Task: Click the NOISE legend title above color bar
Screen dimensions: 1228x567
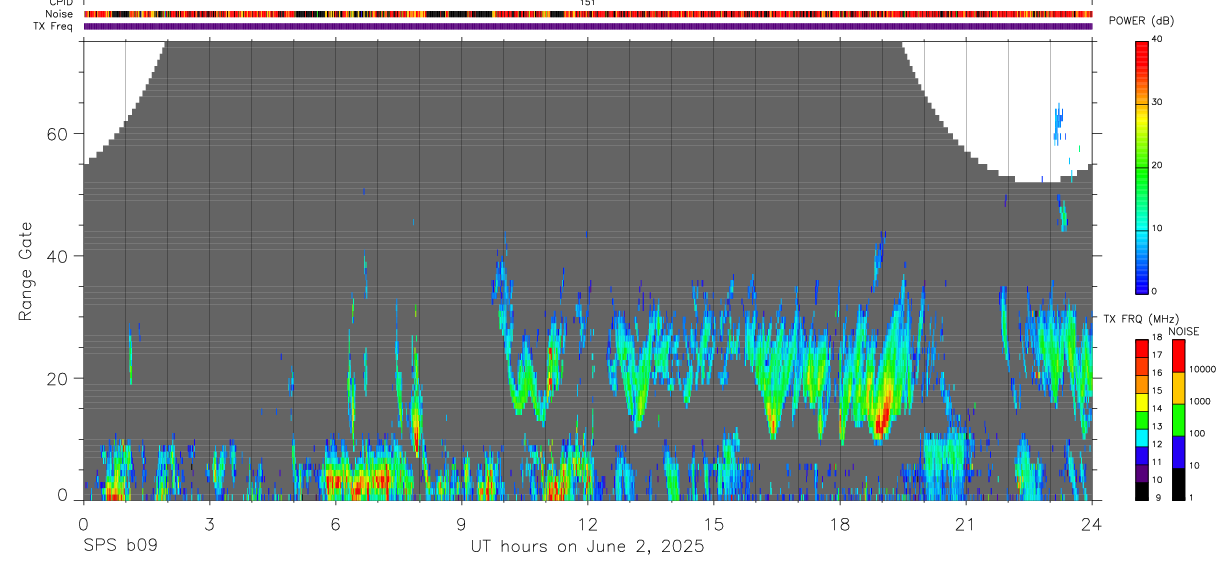Action: click(1185, 331)
